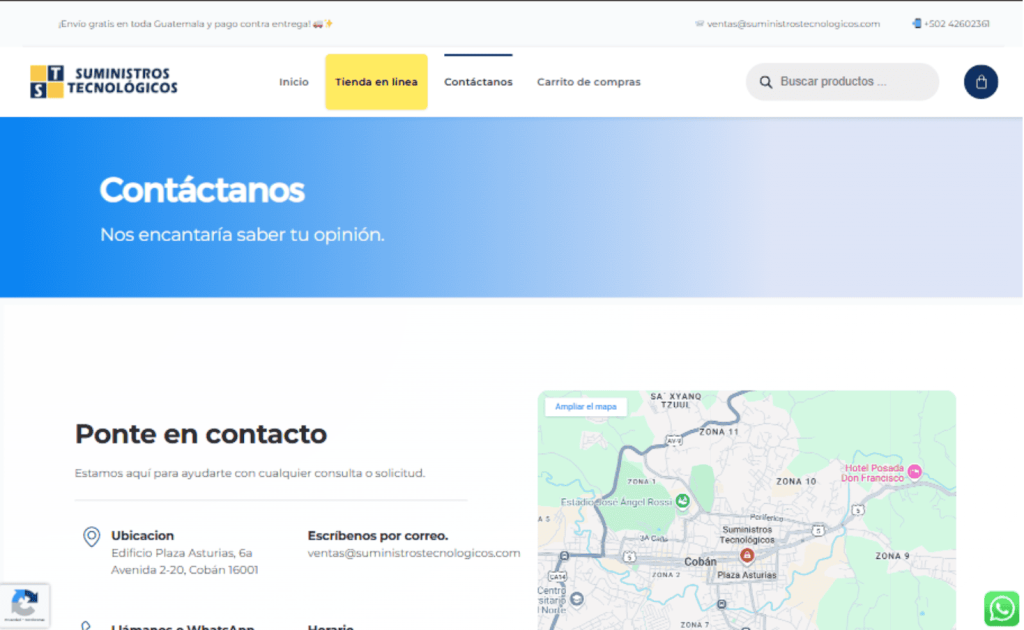Open the Tienda en línea page
The height and width of the screenshot is (630, 1024).
(376, 82)
